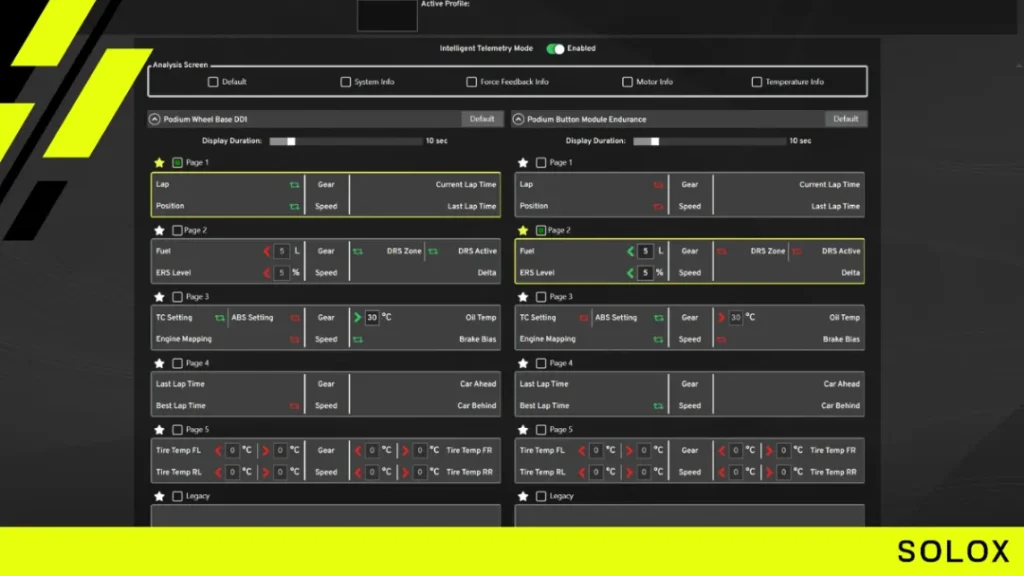
Task: Click the Wheel Base Page 4 star
Action: click(x=159, y=363)
